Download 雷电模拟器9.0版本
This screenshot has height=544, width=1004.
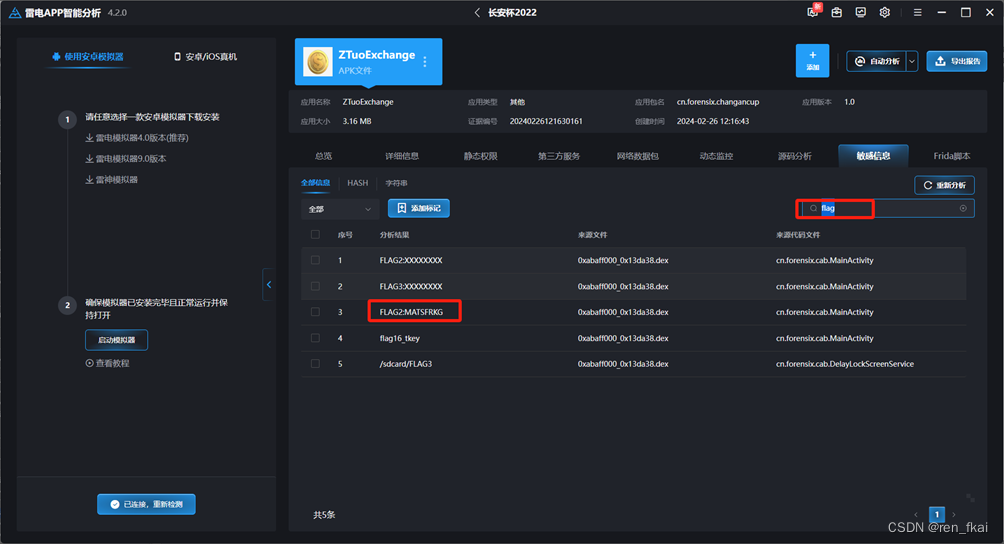[126, 159]
